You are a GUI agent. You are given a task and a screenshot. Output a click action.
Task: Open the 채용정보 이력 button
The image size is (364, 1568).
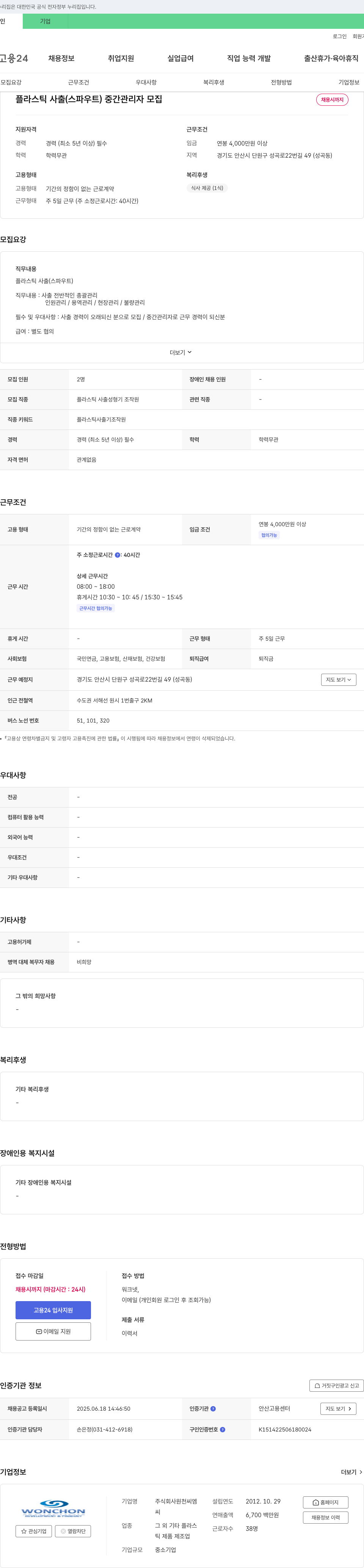pos(326,1518)
